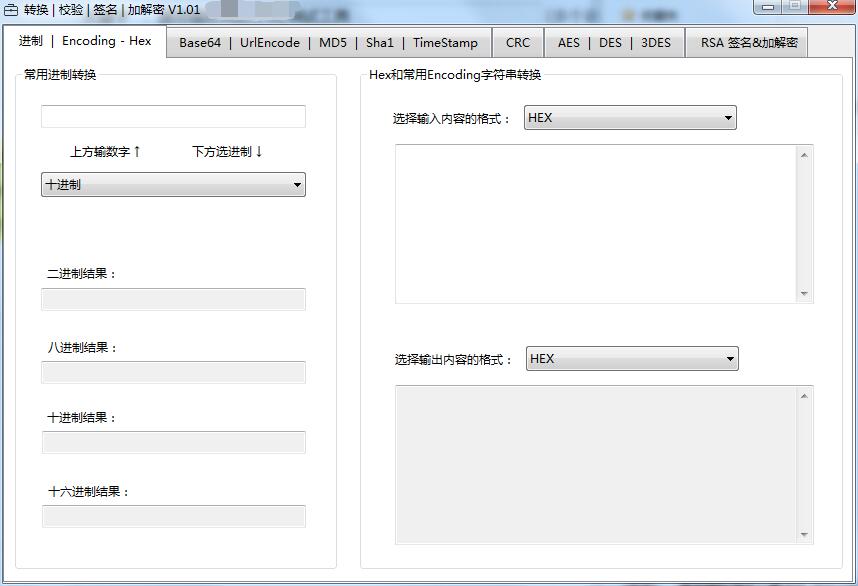858x586 pixels.
Task: Click the 八进制结果 output field
Action: point(173,372)
